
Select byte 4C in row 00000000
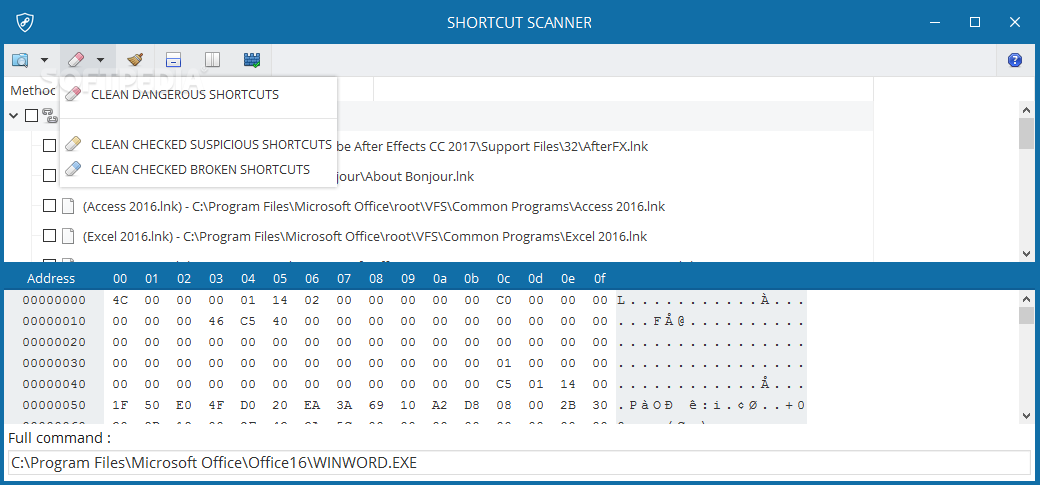[x=120, y=300]
